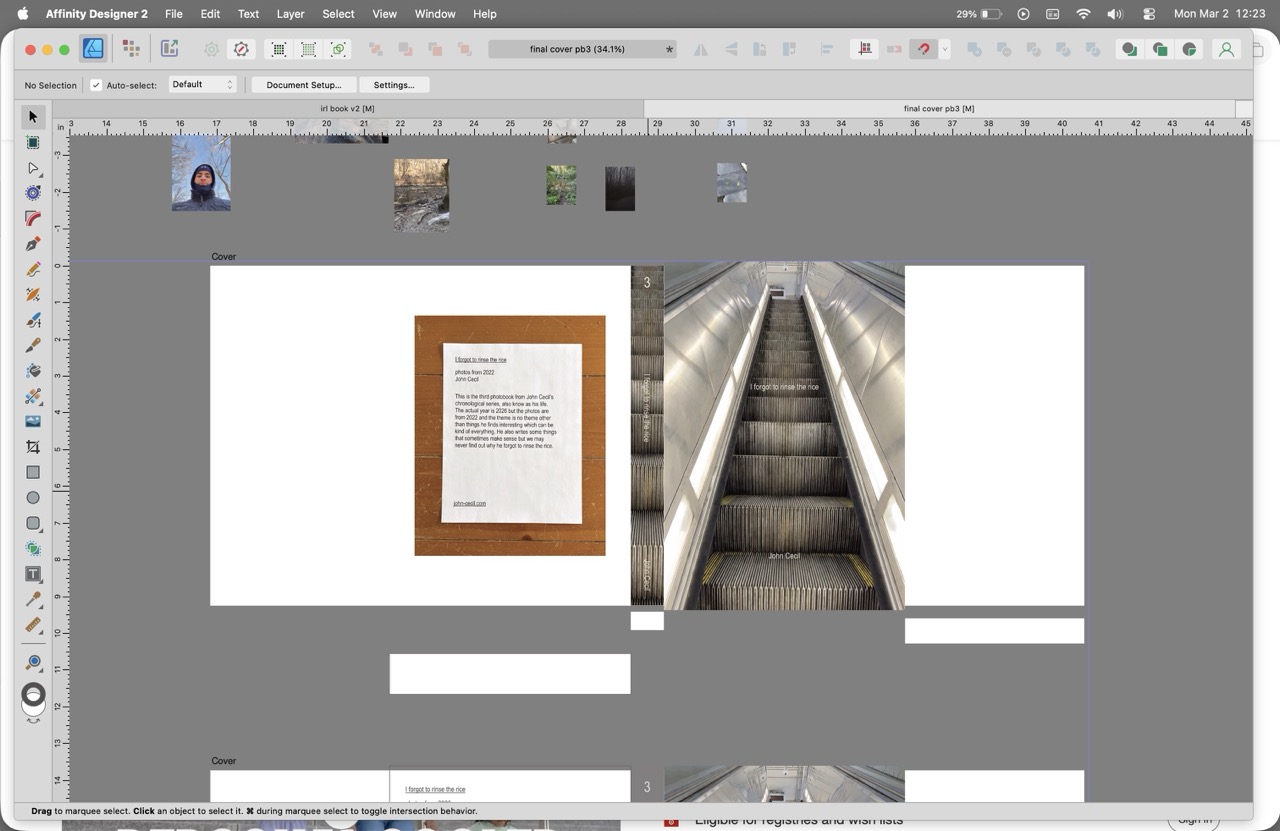Screen dimensions: 1280x831
Task: Open the Layer menu
Action: [x=290, y=14]
